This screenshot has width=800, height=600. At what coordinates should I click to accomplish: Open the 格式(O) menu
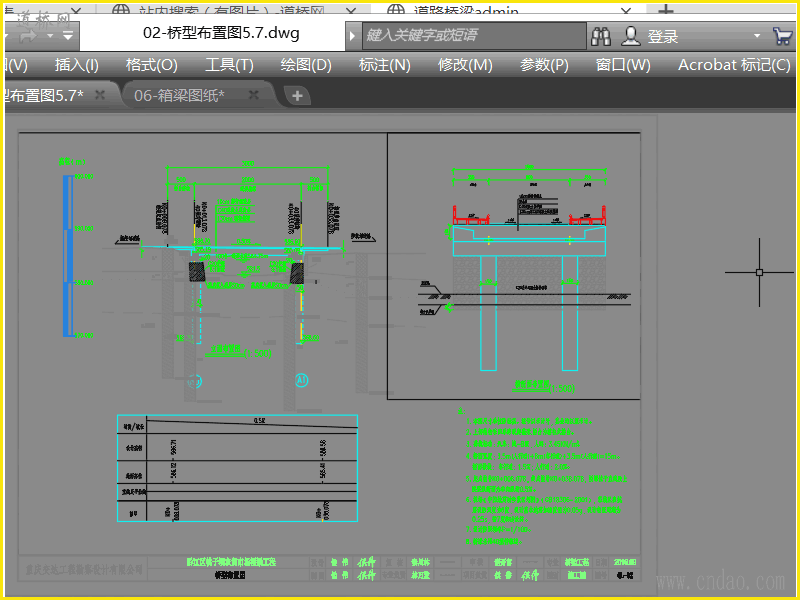[x=152, y=65]
